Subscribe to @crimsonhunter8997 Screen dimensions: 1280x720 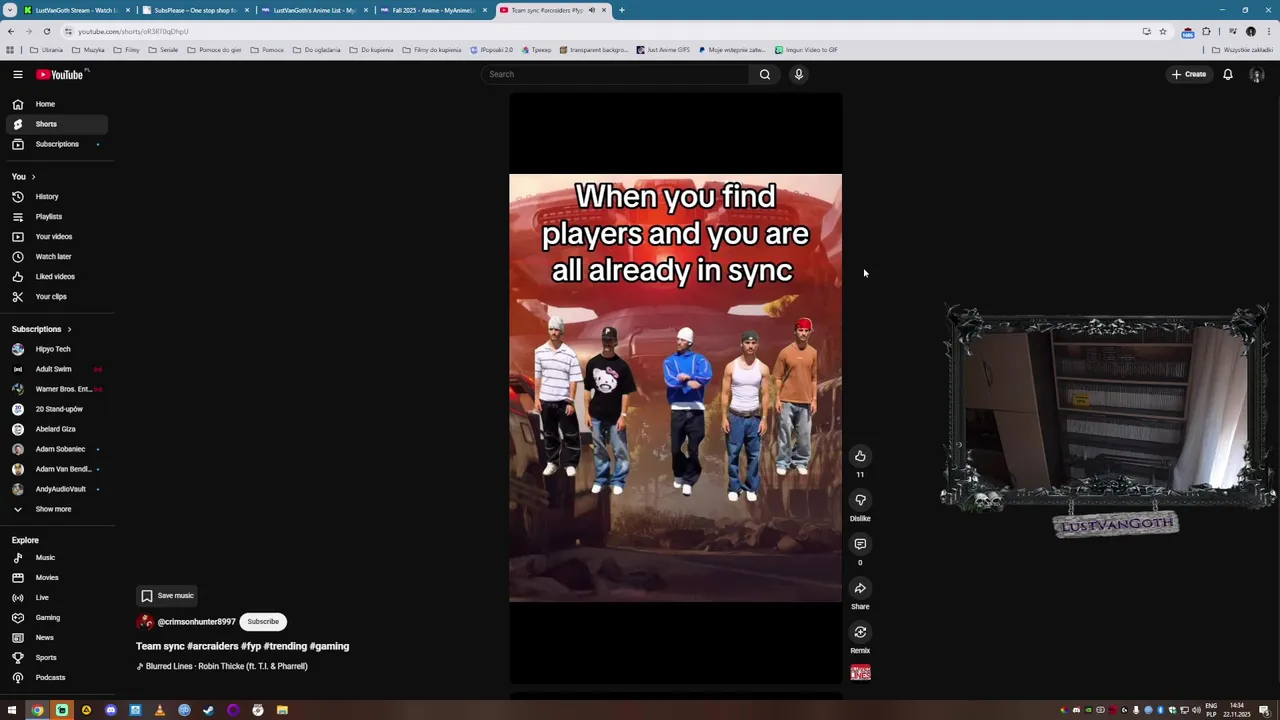pyautogui.click(x=263, y=622)
